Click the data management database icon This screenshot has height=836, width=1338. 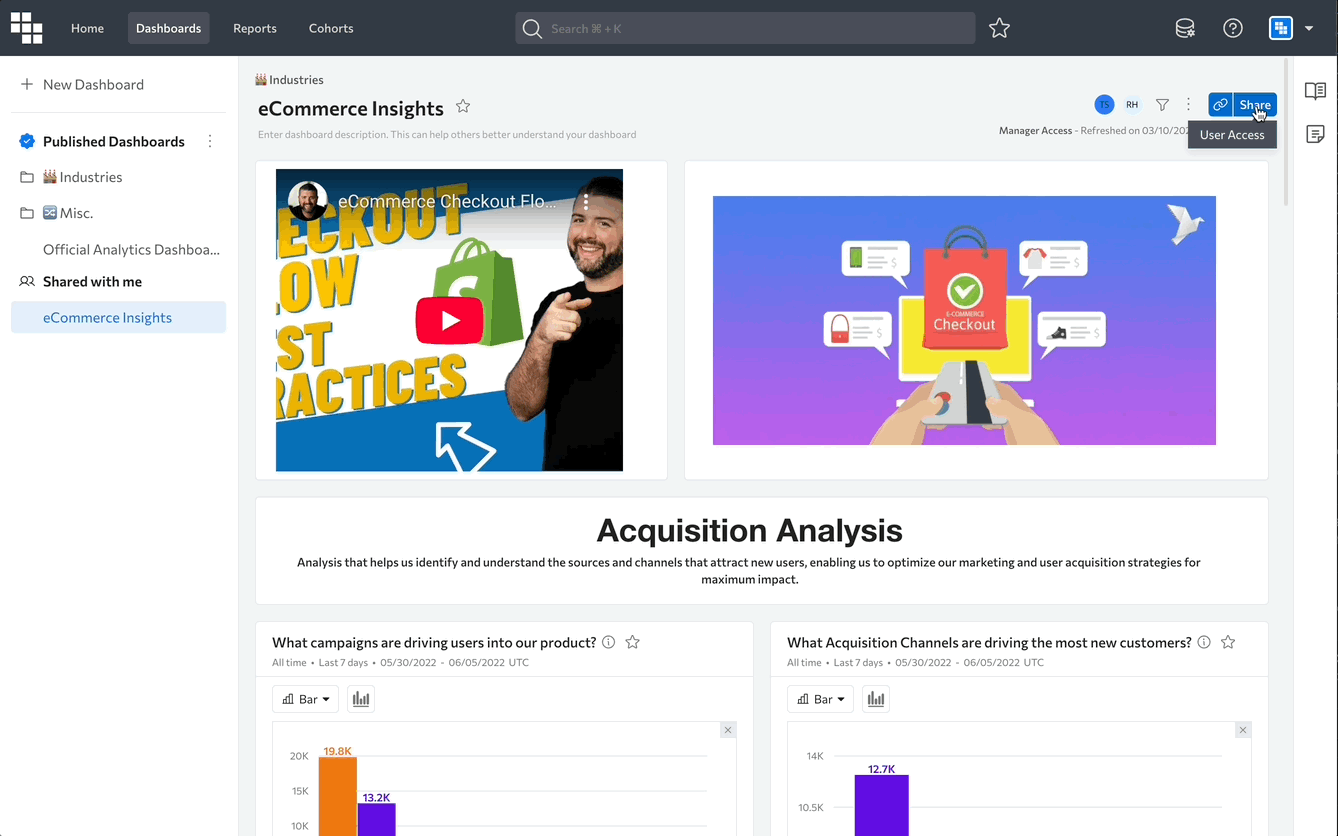click(x=1185, y=28)
